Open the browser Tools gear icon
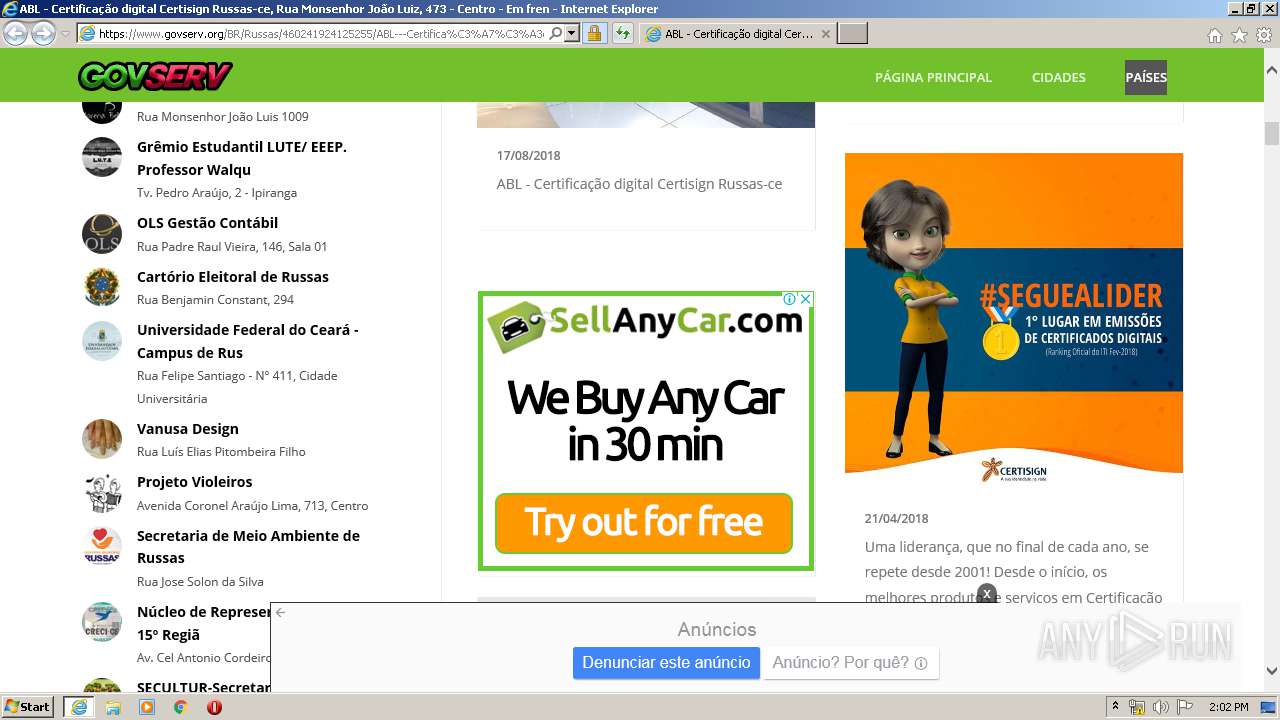1280x720 pixels. pos(1264,35)
